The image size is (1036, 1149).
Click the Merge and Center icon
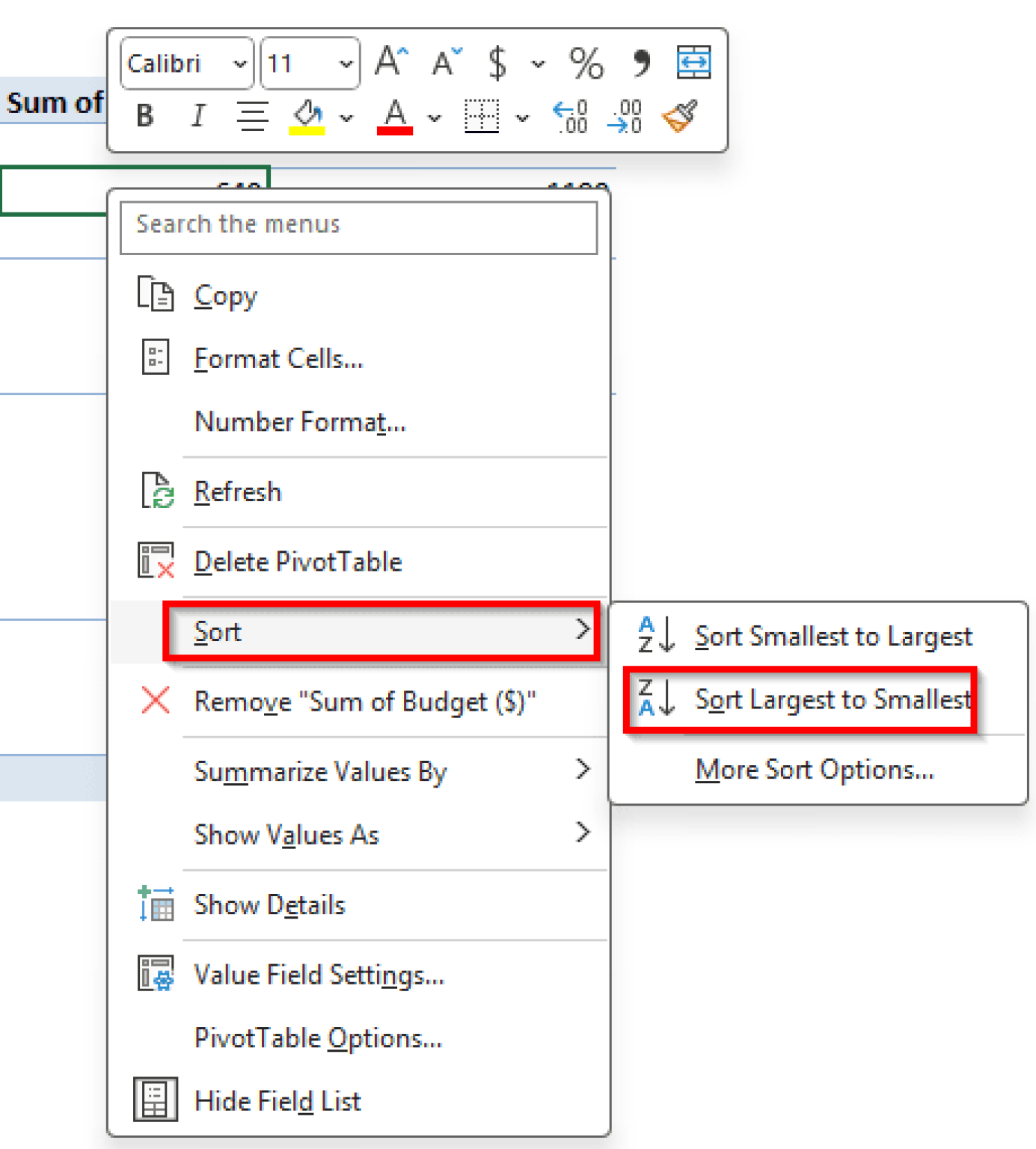(x=693, y=63)
